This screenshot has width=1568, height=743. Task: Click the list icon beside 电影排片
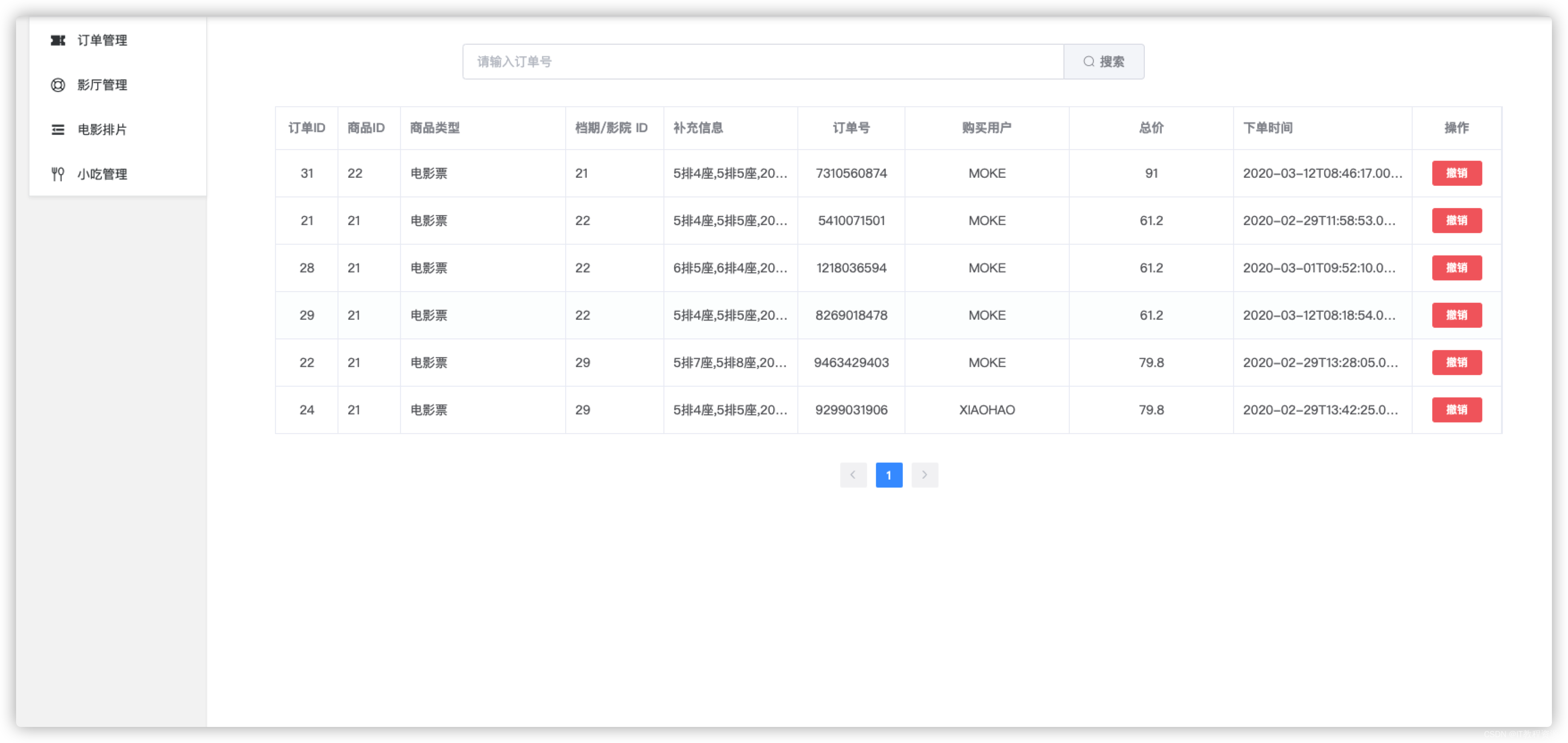58,129
